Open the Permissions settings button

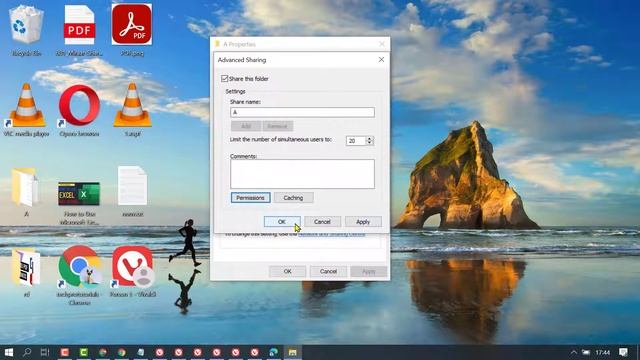[250, 198]
